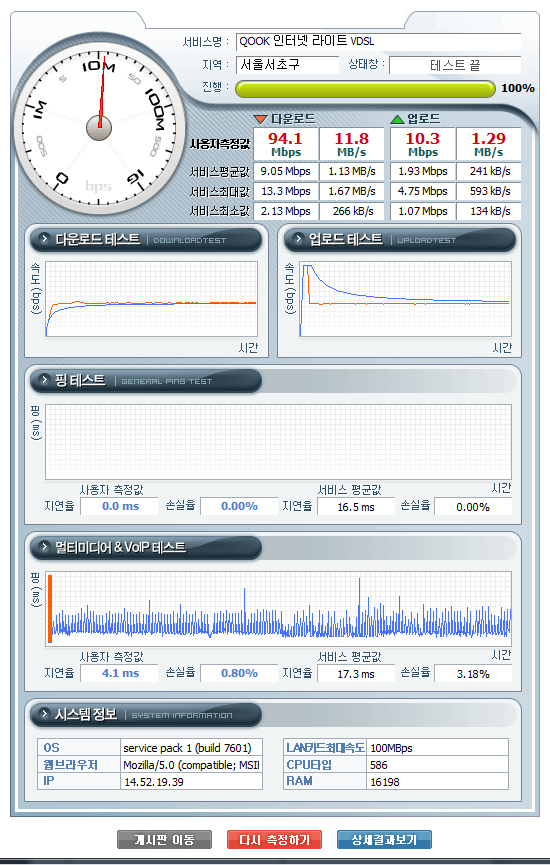Screen dimensions: 550x865
Task: Click the green 100% progress bar
Action: tap(365, 88)
